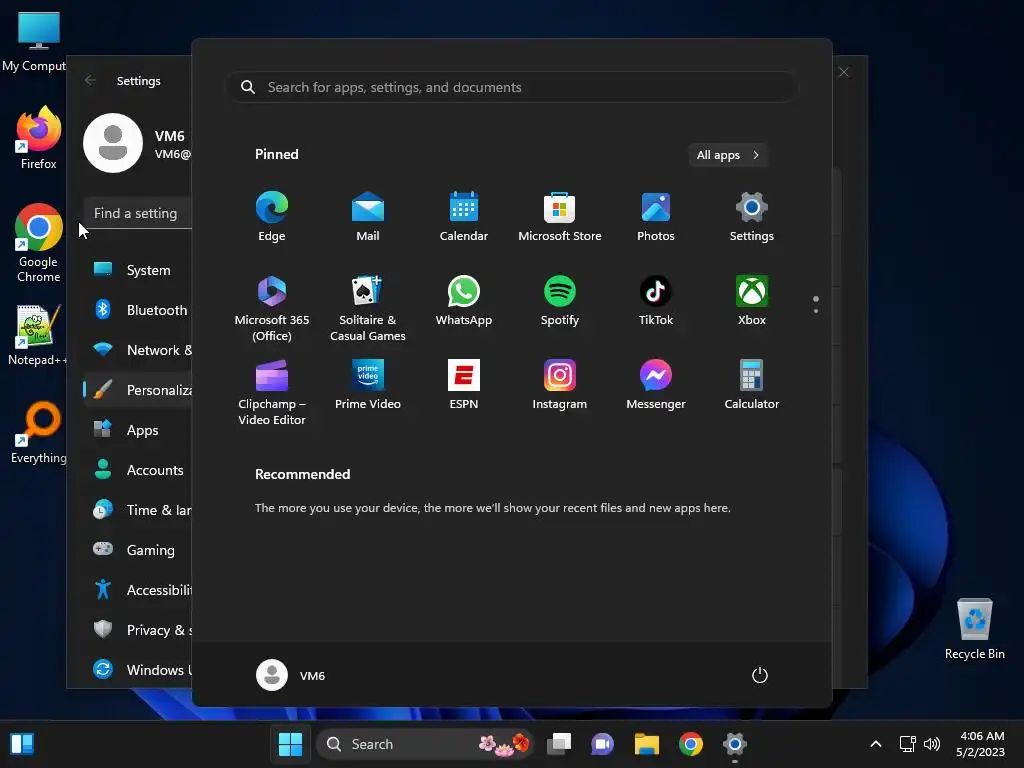Close the Settings window

pyautogui.click(x=844, y=72)
